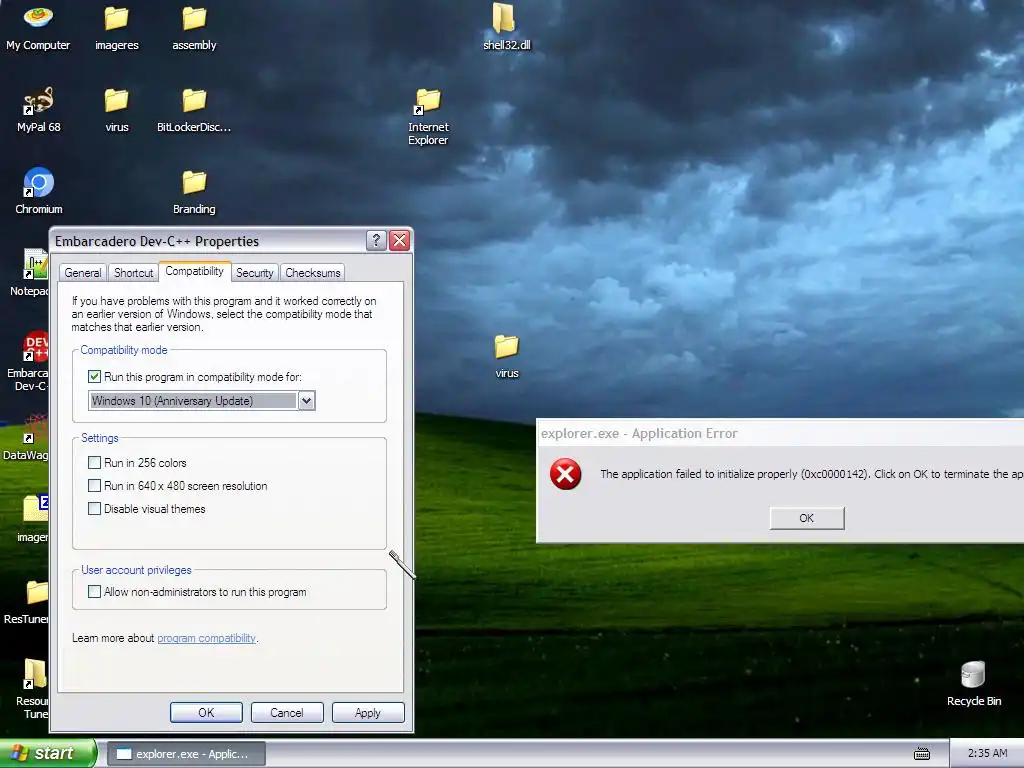Click the explorer.exe Application Error title bar
1024x768 pixels.
click(780, 433)
